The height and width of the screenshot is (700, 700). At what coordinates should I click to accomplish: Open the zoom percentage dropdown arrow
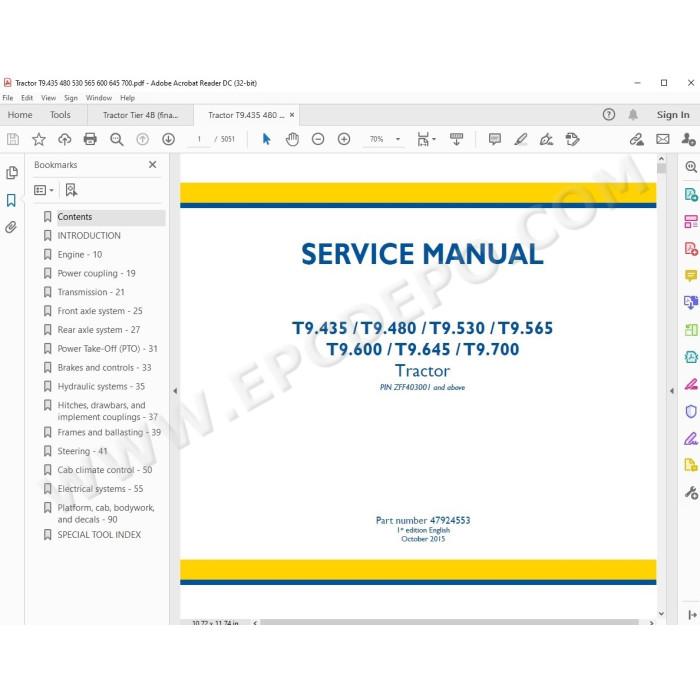pyautogui.click(x=398, y=139)
